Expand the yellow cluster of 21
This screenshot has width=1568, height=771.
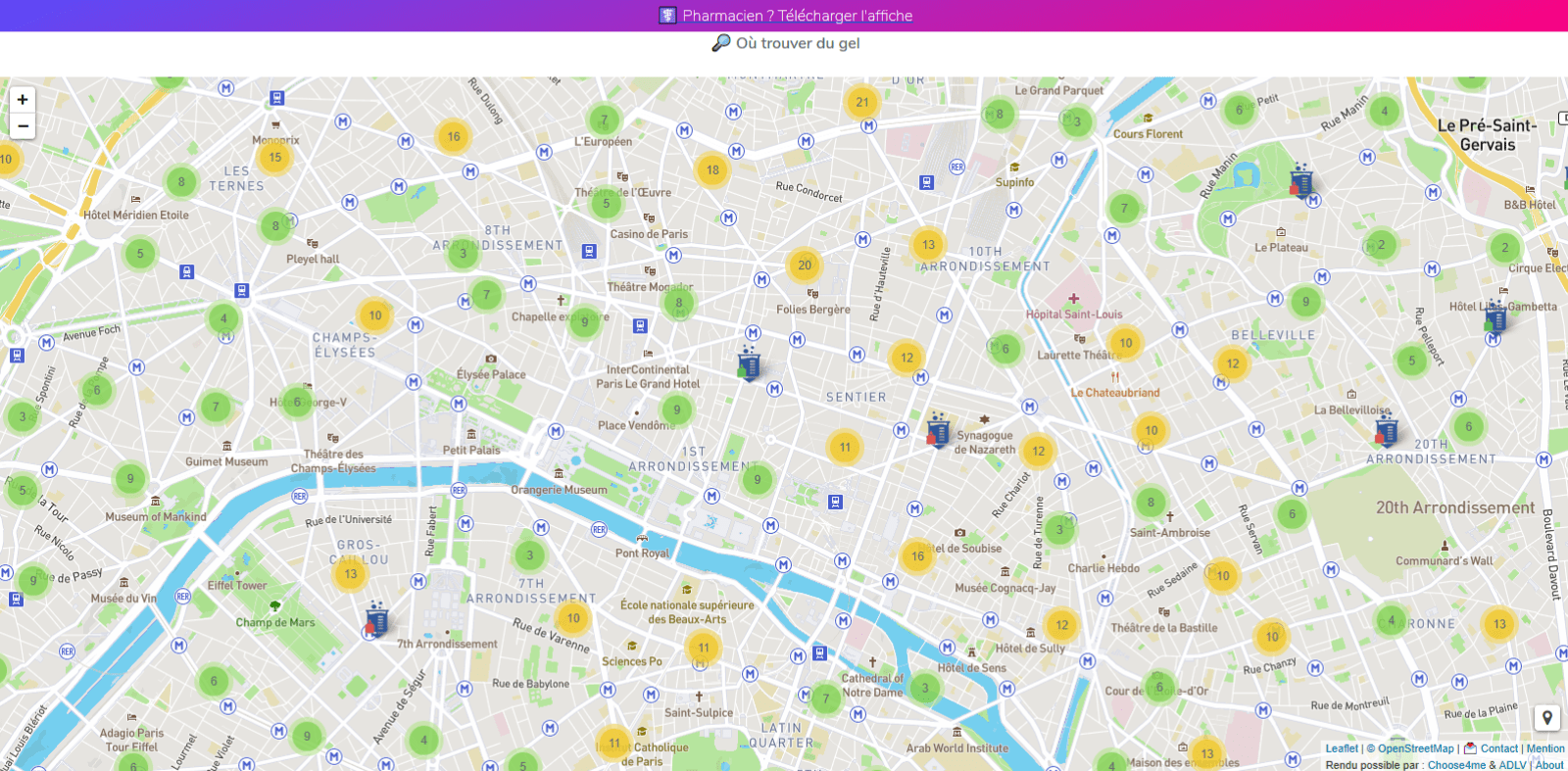coord(862,102)
